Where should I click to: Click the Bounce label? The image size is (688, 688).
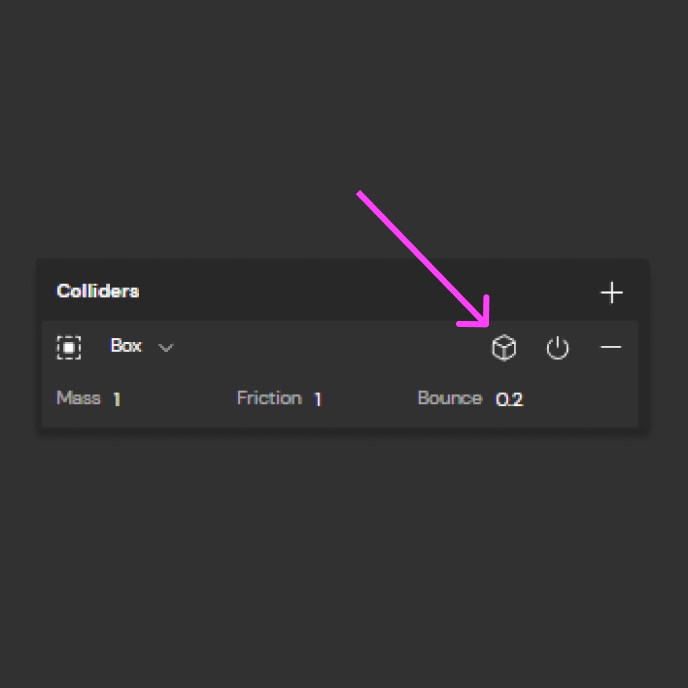click(450, 398)
